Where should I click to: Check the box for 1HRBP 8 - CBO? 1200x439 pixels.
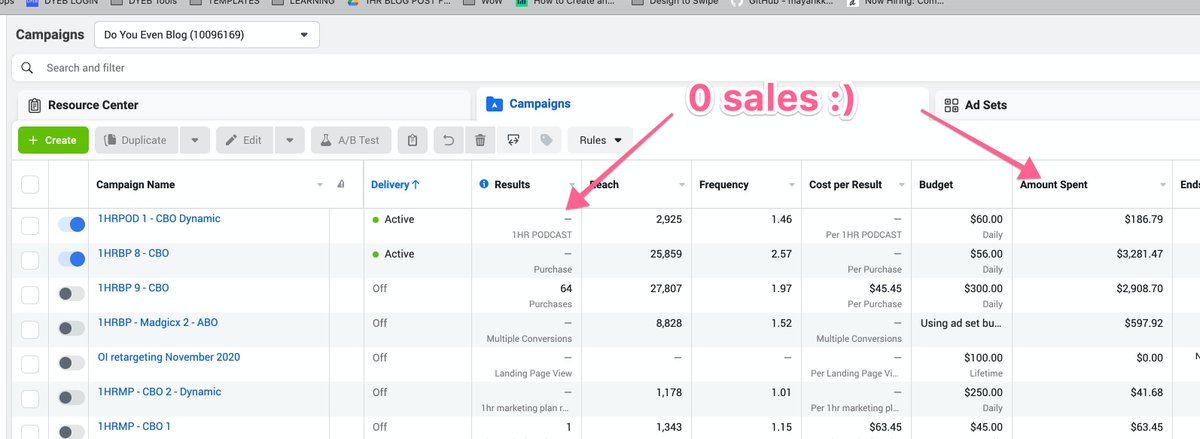[x=30, y=260]
